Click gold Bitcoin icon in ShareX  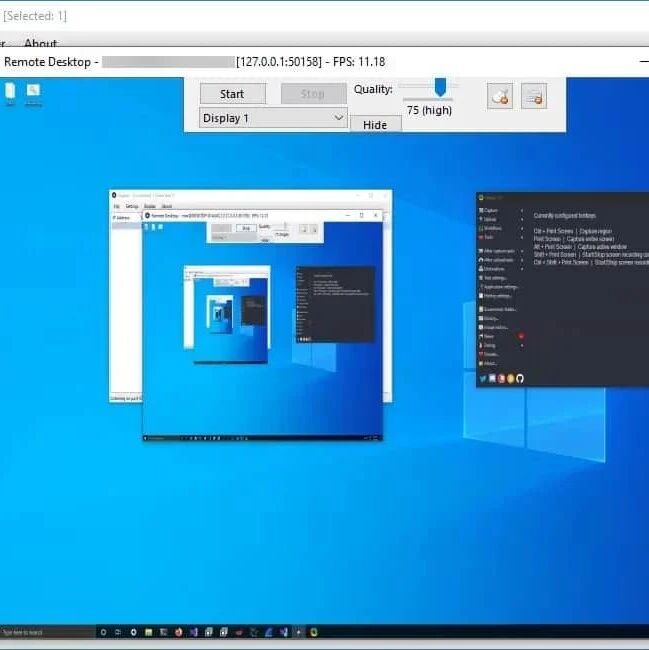(511, 378)
